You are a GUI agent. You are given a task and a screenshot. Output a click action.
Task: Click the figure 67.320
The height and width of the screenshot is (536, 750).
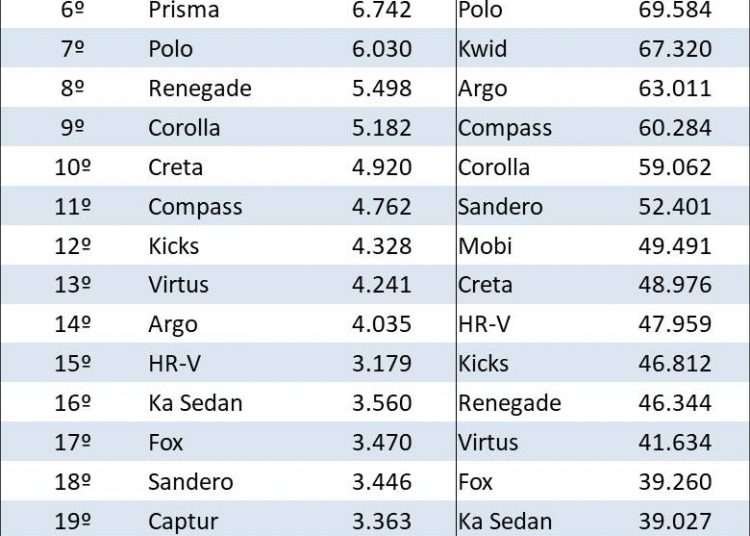(x=675, y=49)
